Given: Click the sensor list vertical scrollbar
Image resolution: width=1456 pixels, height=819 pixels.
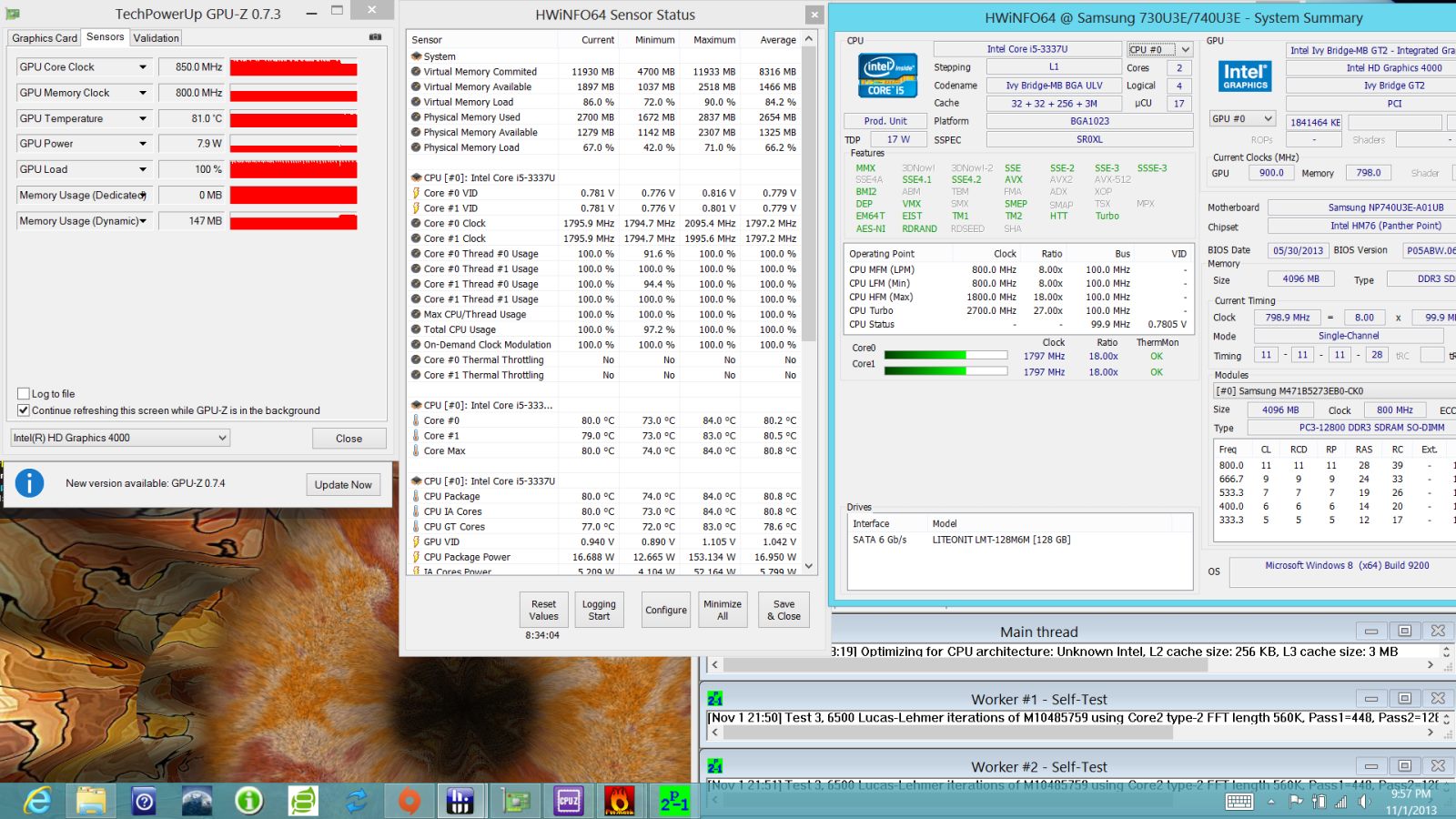Looking at the screenshot, I should coord(810,303).
